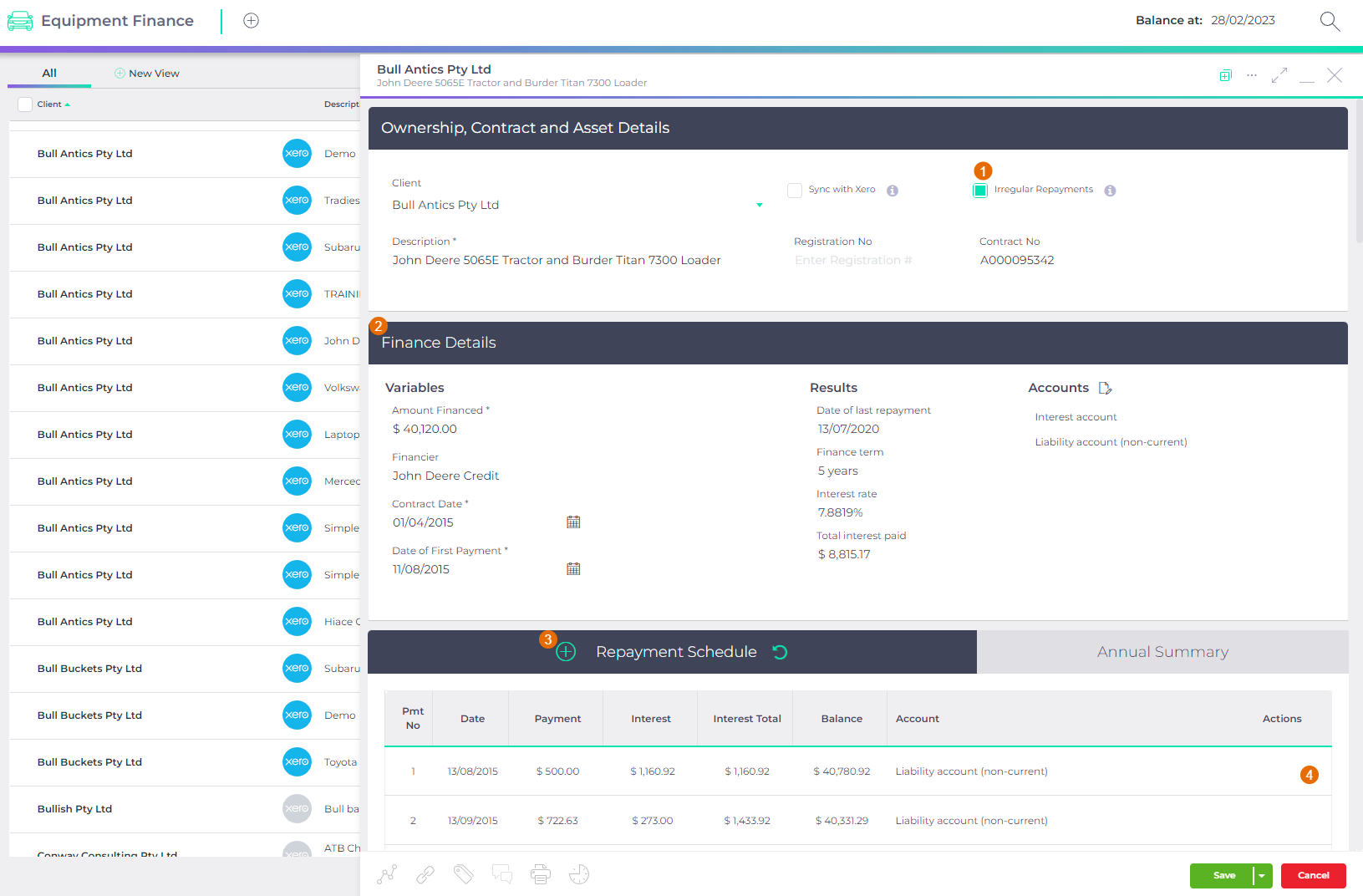Select Bull Buckets Pty Ltd Toyota row
The width and height of the screenshot is (1363, 896).
[185, 762]
